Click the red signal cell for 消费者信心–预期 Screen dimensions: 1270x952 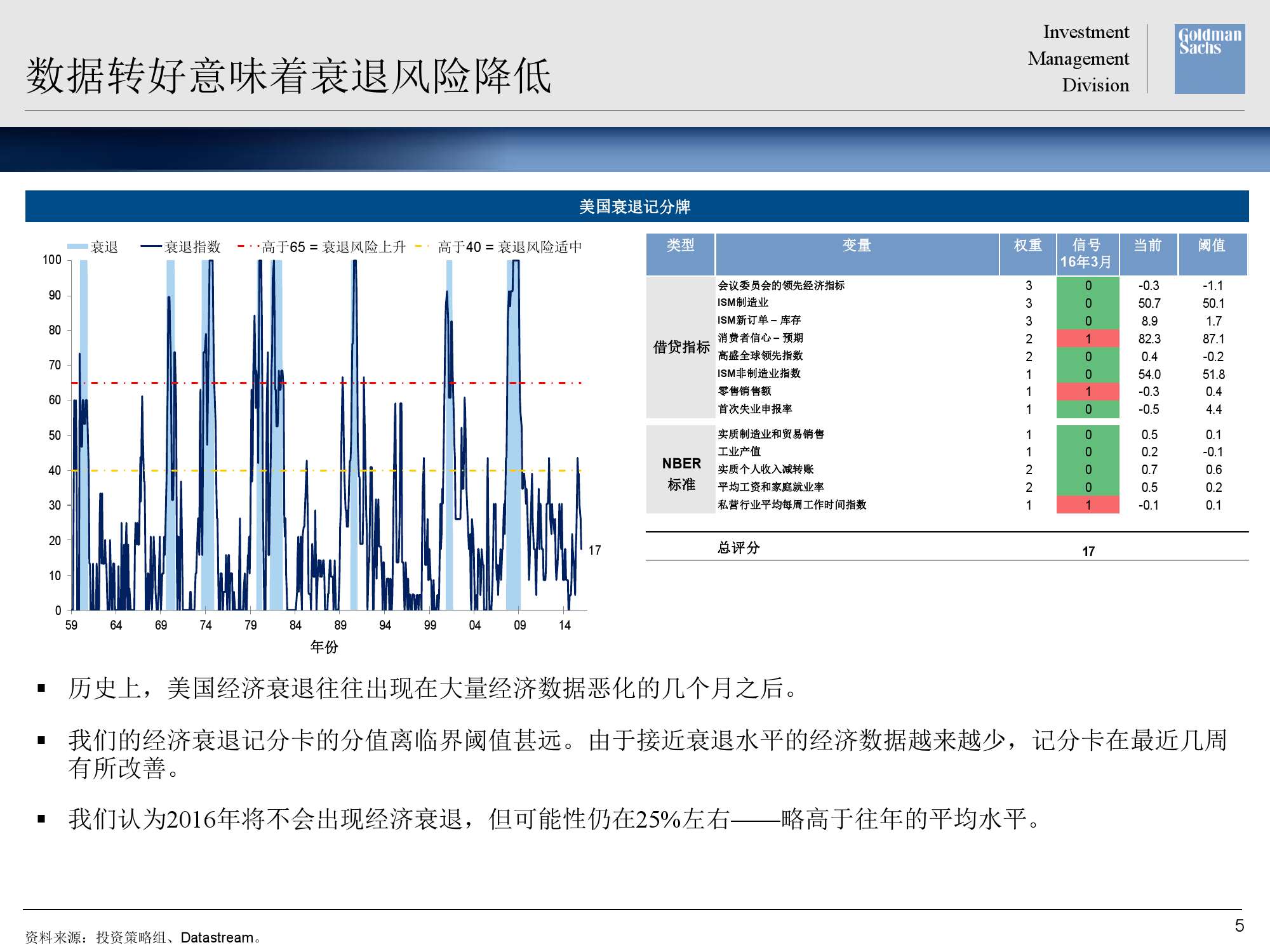pyautogui.click(x=1088, y=339)
